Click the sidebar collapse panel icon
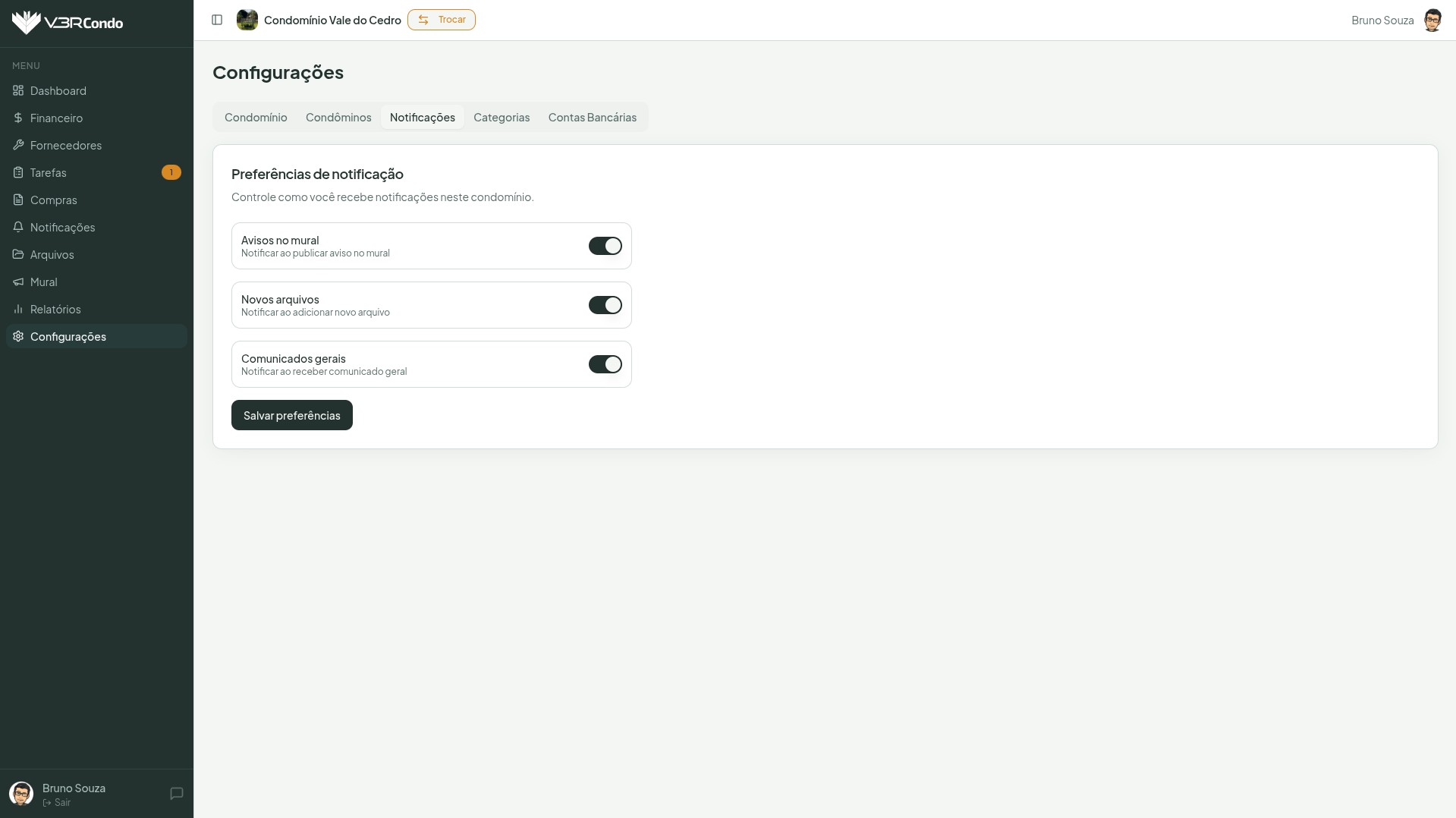This screenshot has height=818, width=1456. pyautogui.click(x=217, y=20)
